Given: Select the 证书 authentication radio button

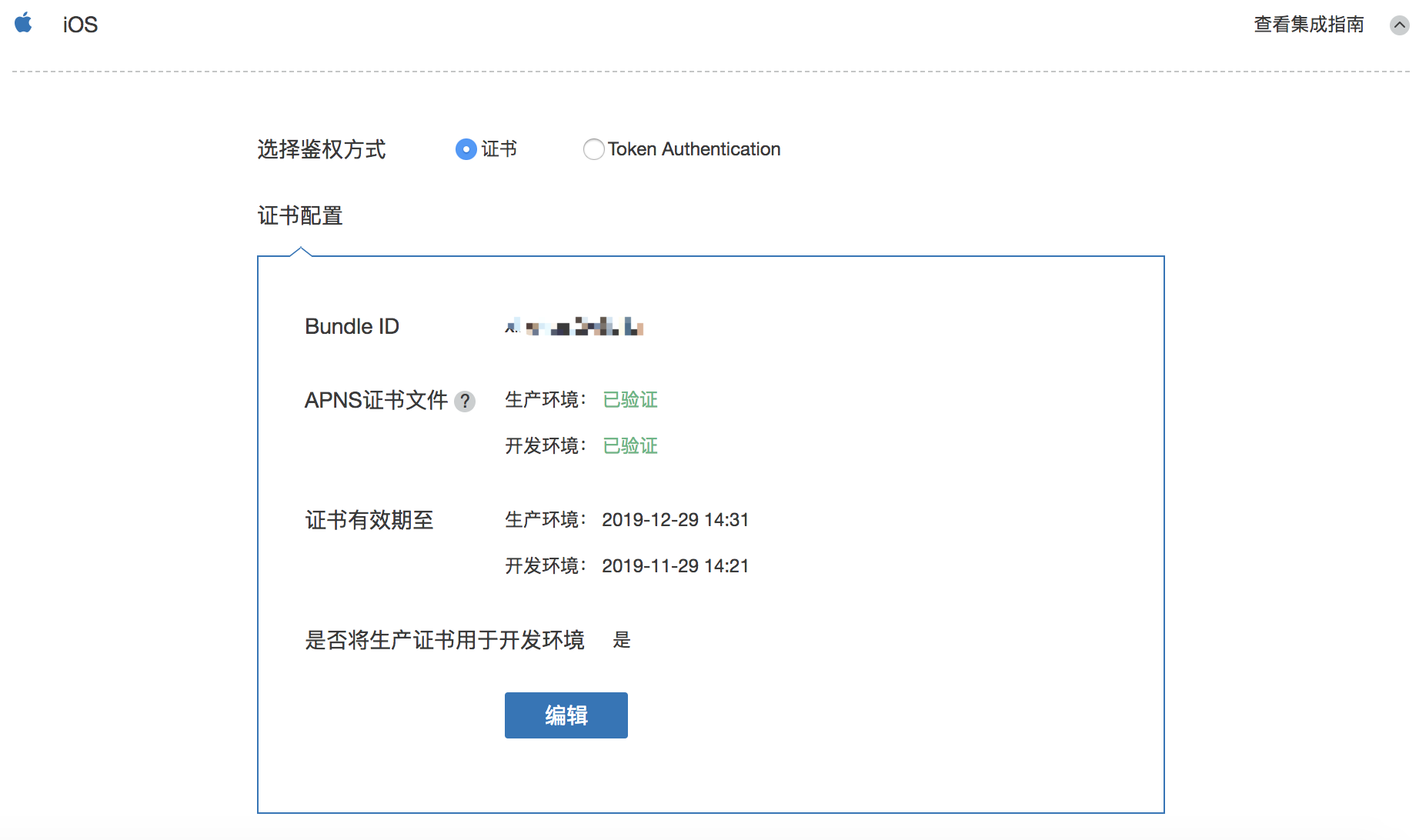Looking at the screenshot, I should point(466,149).
